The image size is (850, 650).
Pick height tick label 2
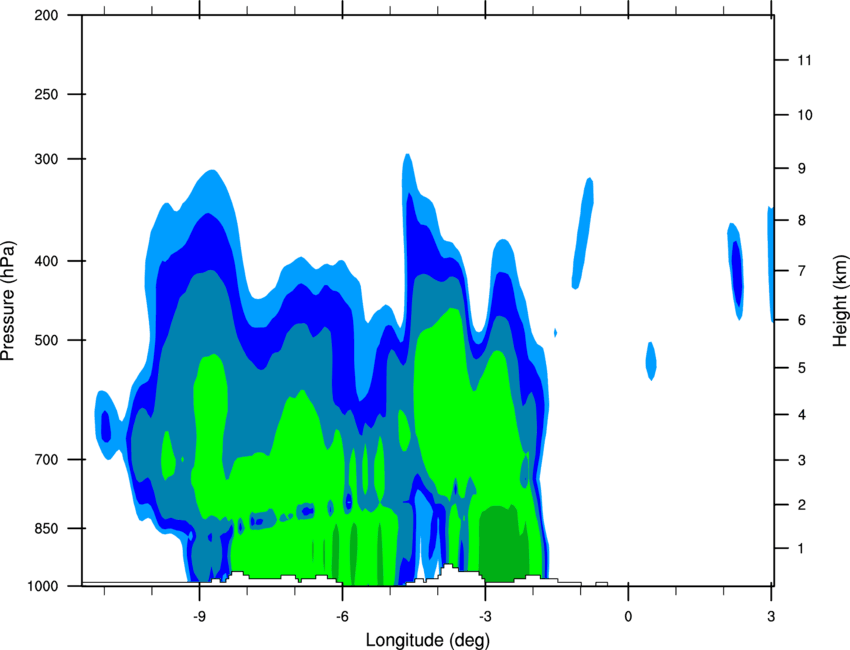pos(802,505)
